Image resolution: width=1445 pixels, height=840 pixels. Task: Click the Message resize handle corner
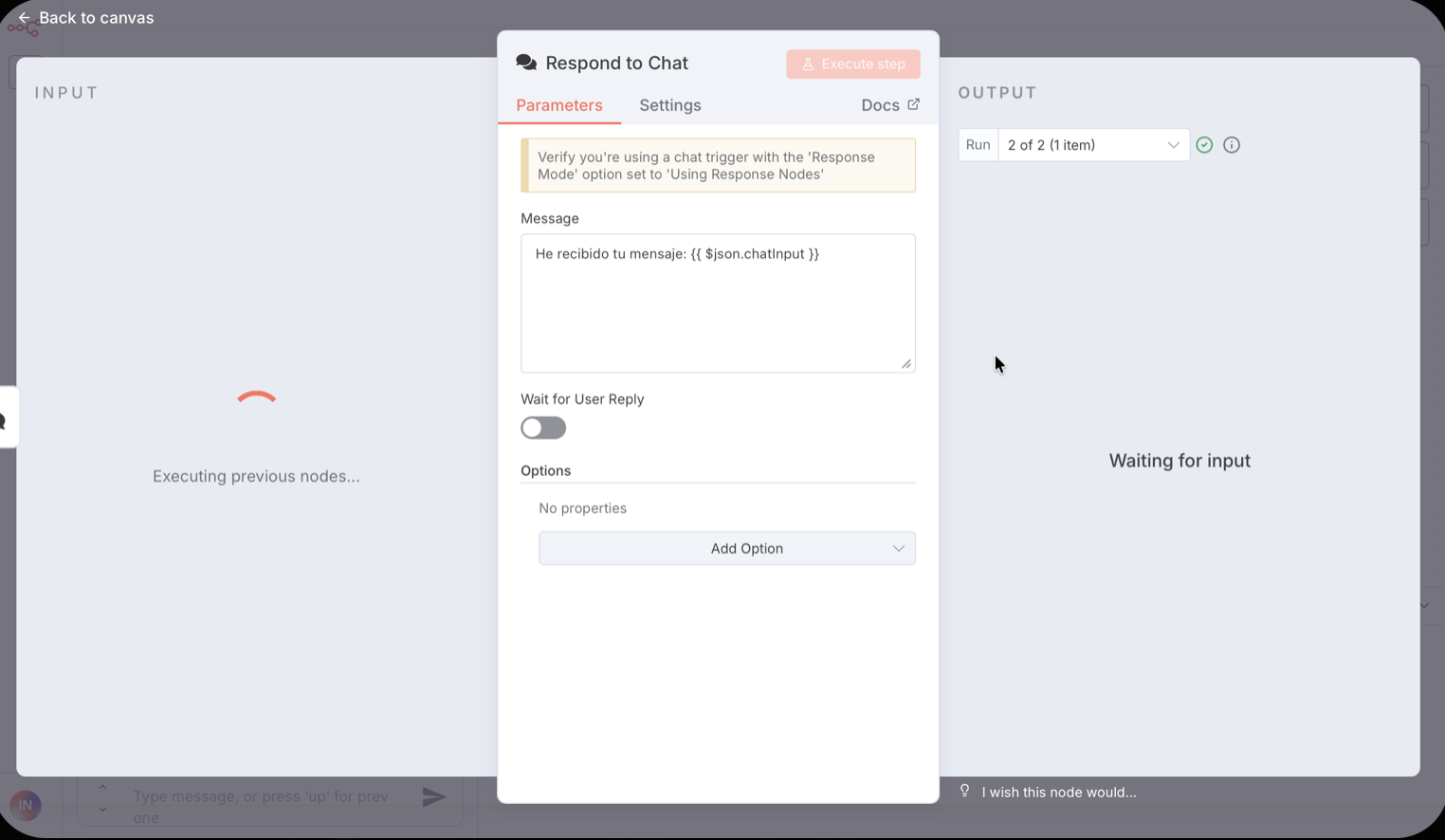point(906,364)
